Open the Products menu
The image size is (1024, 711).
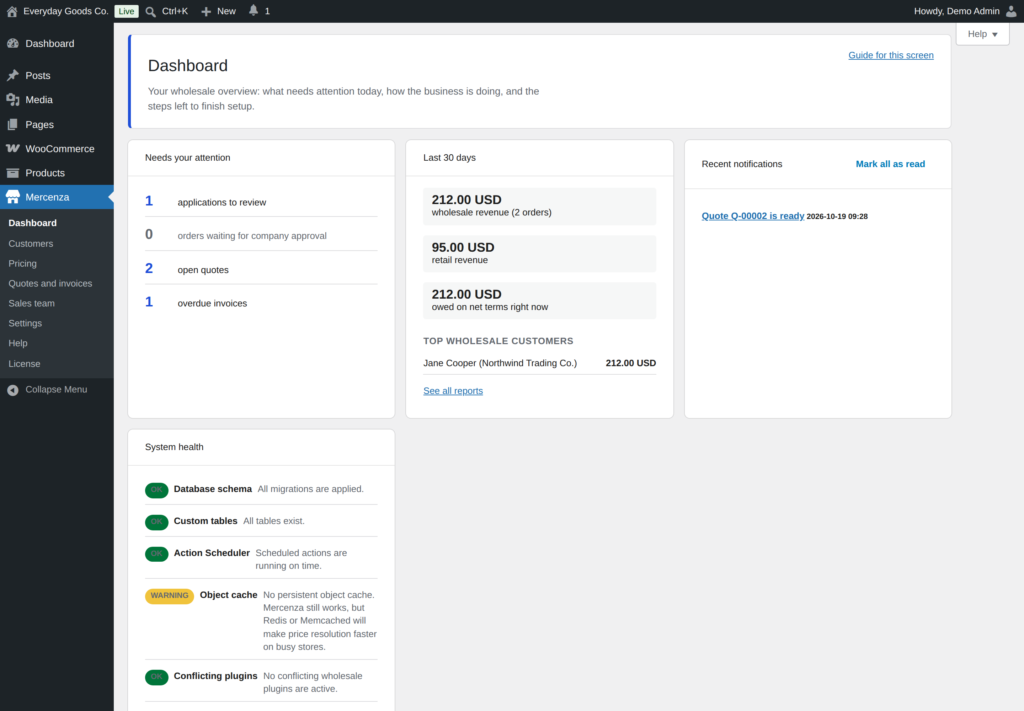pyautogui.click(x=57, y=172)
